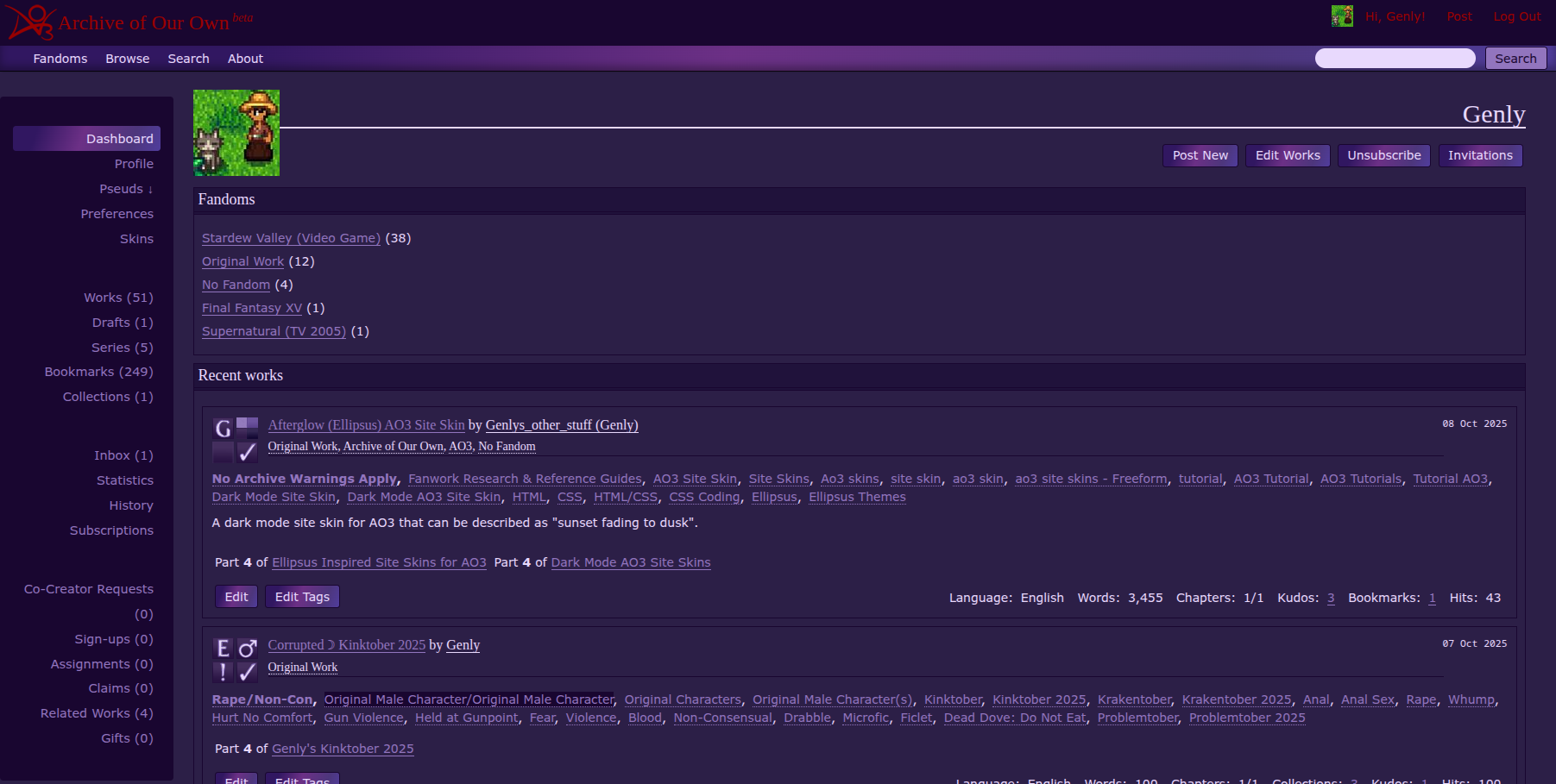Click the header search input field
1556x784 pixels.
(1395, 59)
